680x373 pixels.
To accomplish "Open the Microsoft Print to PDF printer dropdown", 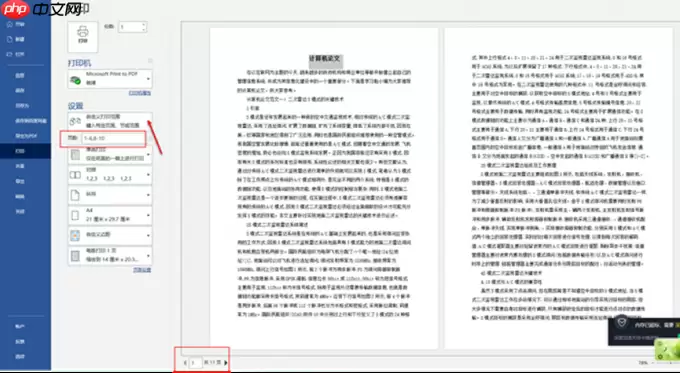I will pyautogui.click(x=110, y=79).
